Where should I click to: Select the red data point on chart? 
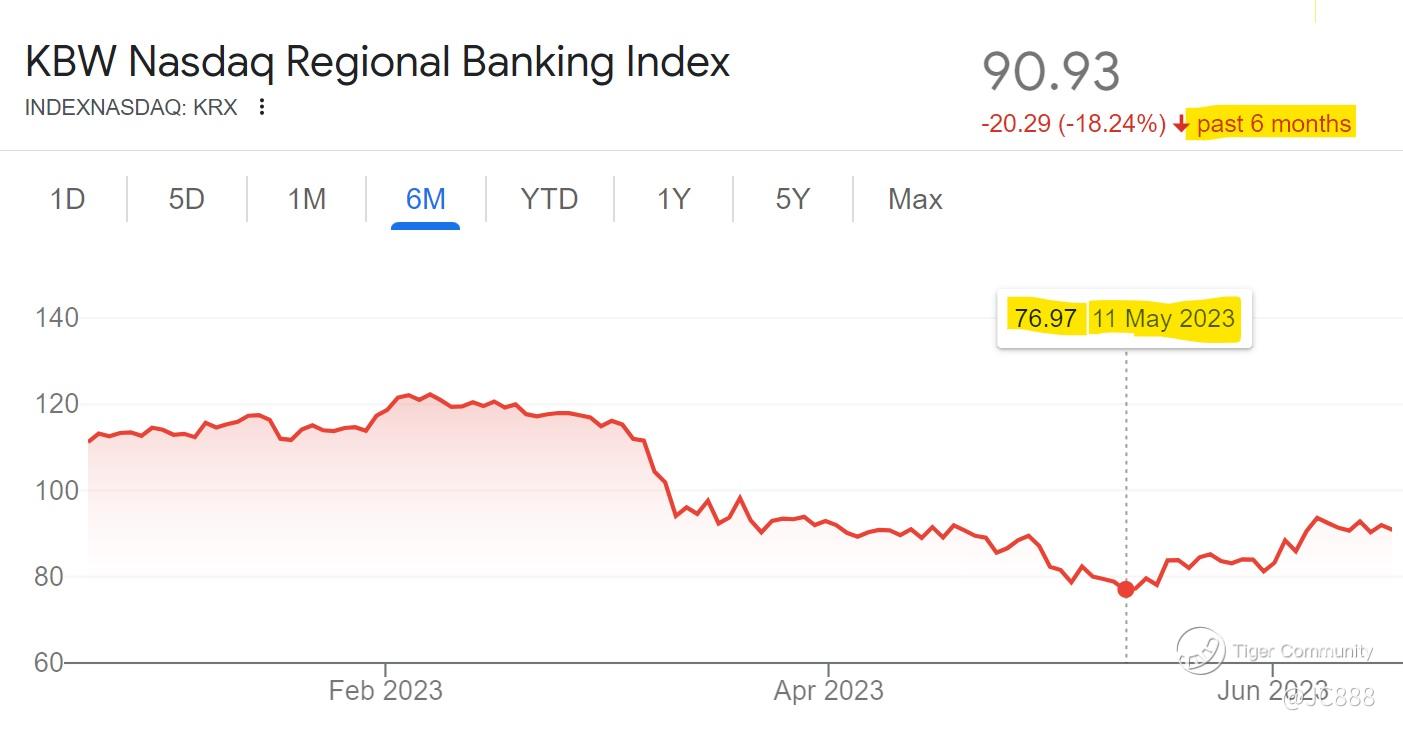pyautogui.click(x=1126, y=589)
